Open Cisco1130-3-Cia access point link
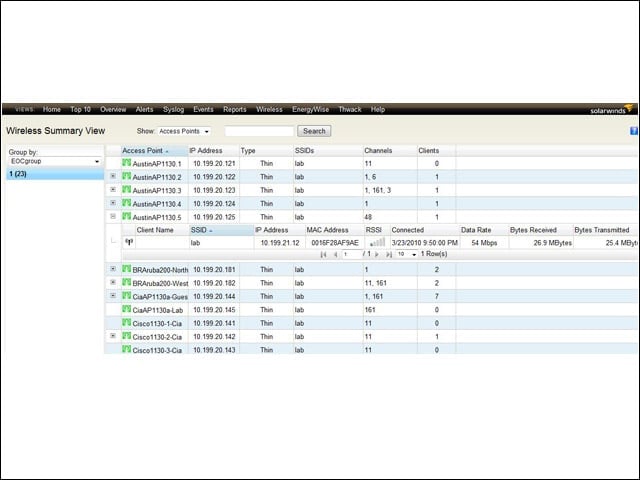 (158, 350)
